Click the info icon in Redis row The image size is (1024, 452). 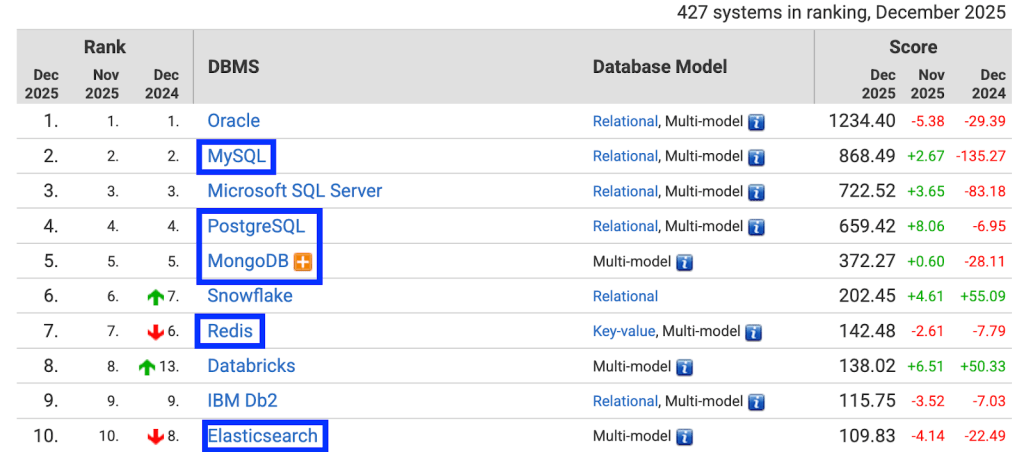tap(754, 332)
